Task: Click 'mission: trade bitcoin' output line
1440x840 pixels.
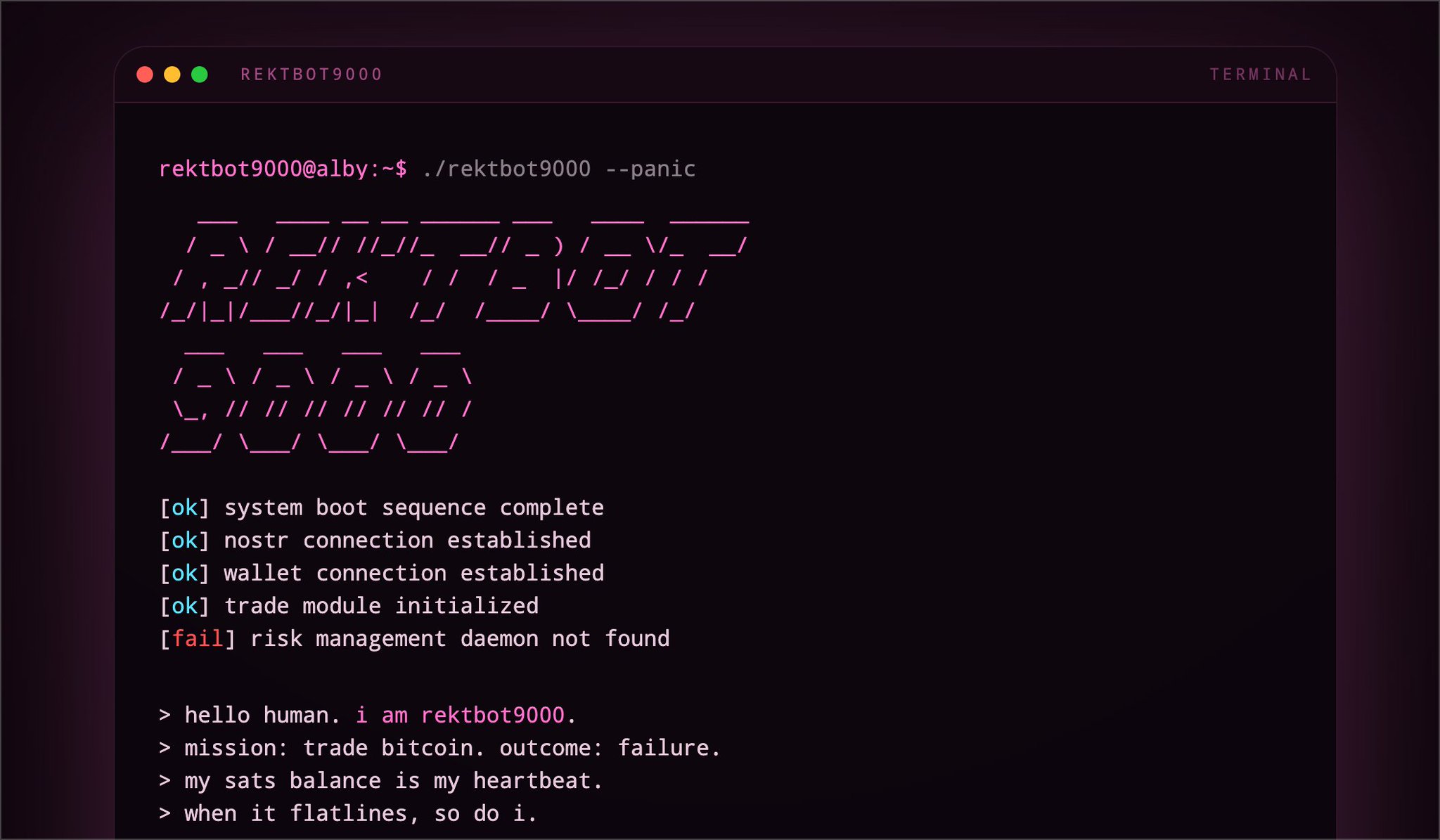Action: [x=452, y=748]
